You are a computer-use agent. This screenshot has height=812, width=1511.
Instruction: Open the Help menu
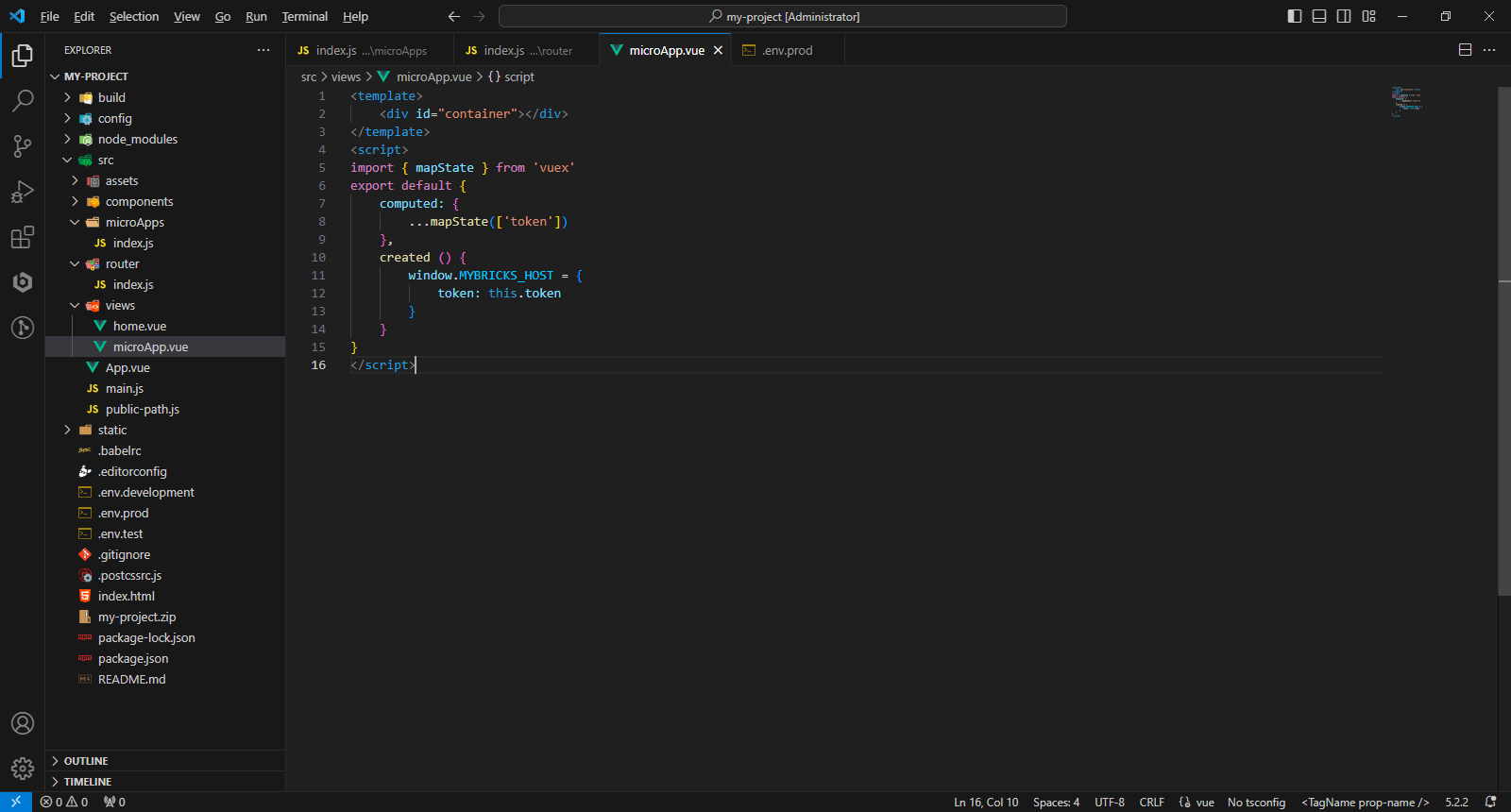355,16
